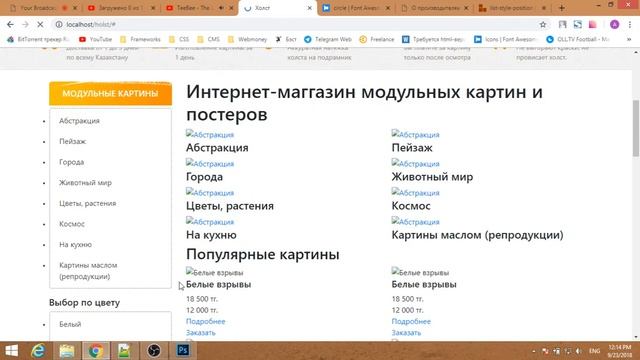Open the На кухню sidebar category
The height and width of the screenshot is (360, 640).
(75, 244)
